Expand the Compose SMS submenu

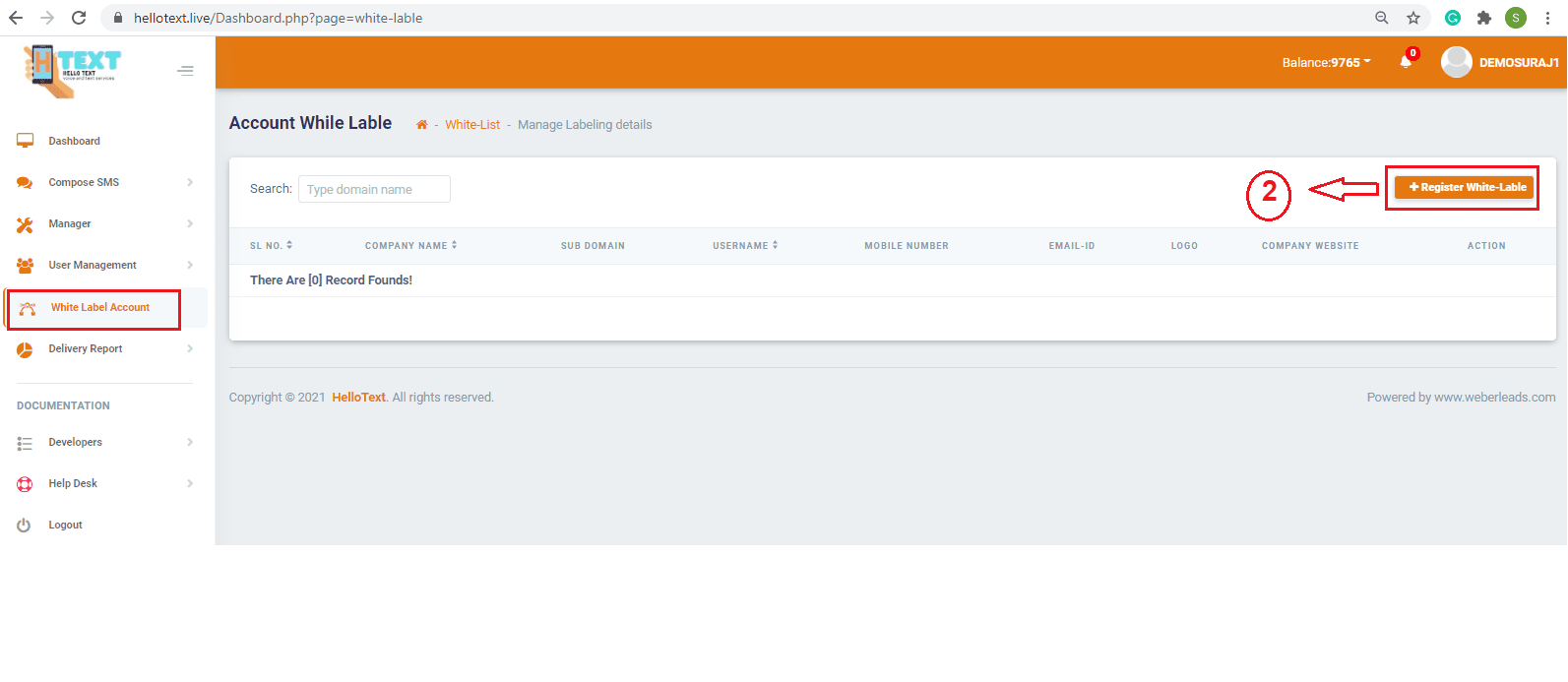tap(85, 183)
